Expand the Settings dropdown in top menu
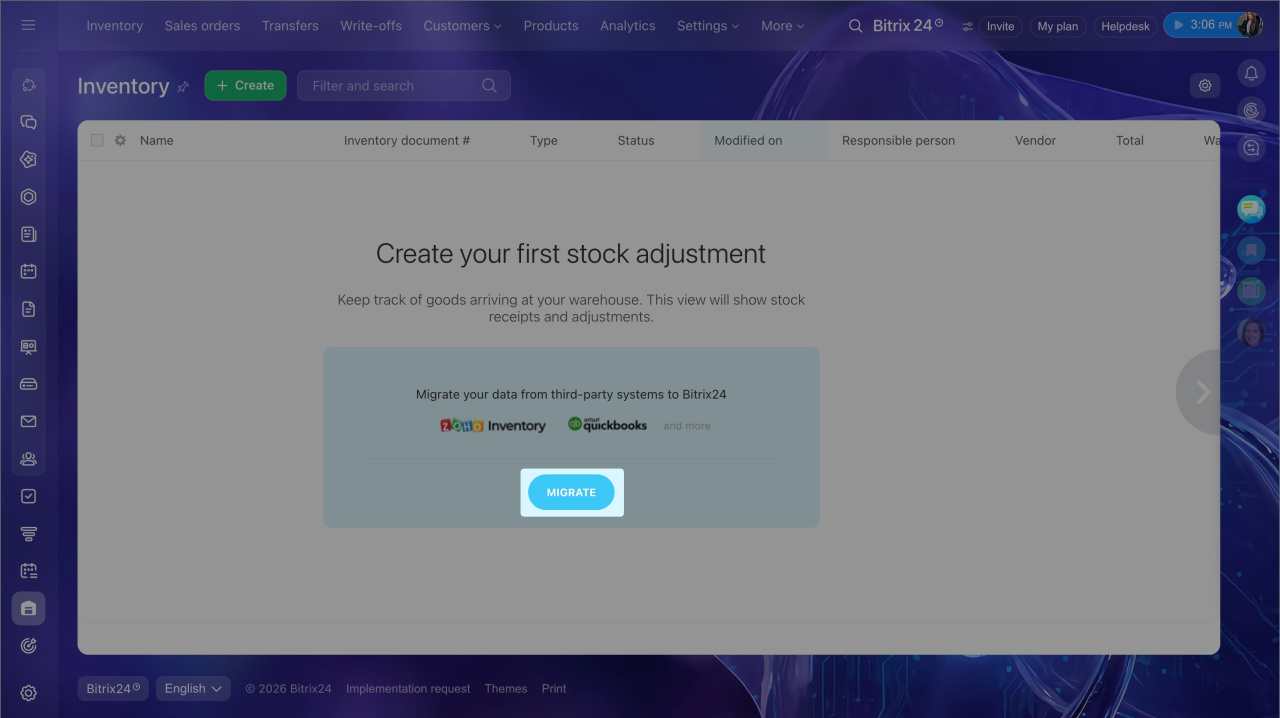 708,26
